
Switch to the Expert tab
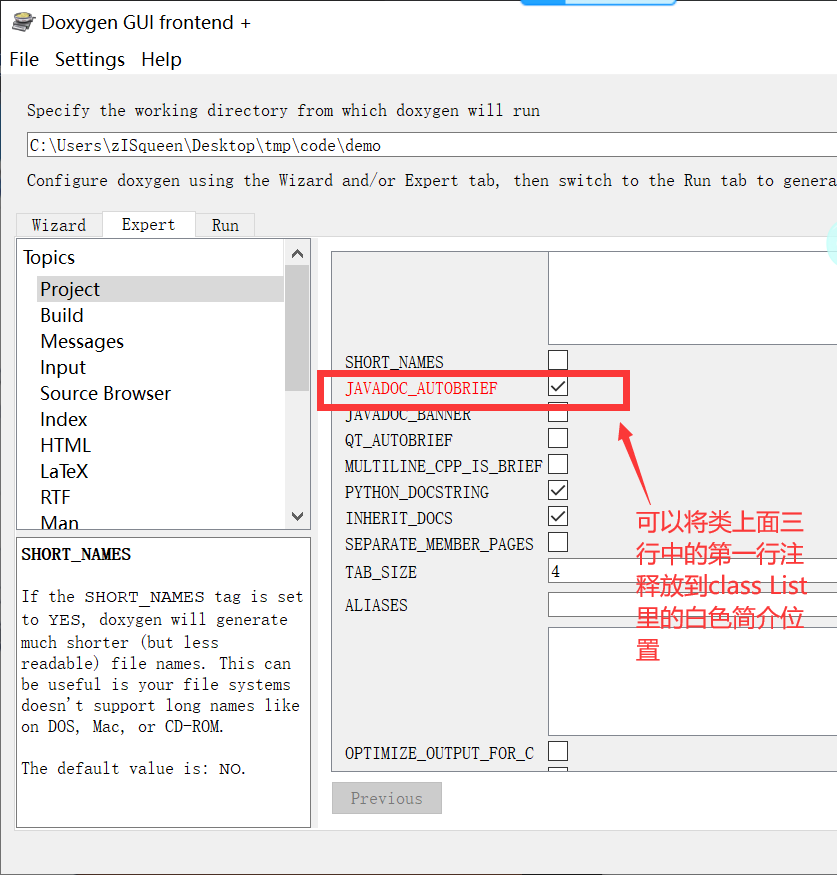[x=148, y=224]
